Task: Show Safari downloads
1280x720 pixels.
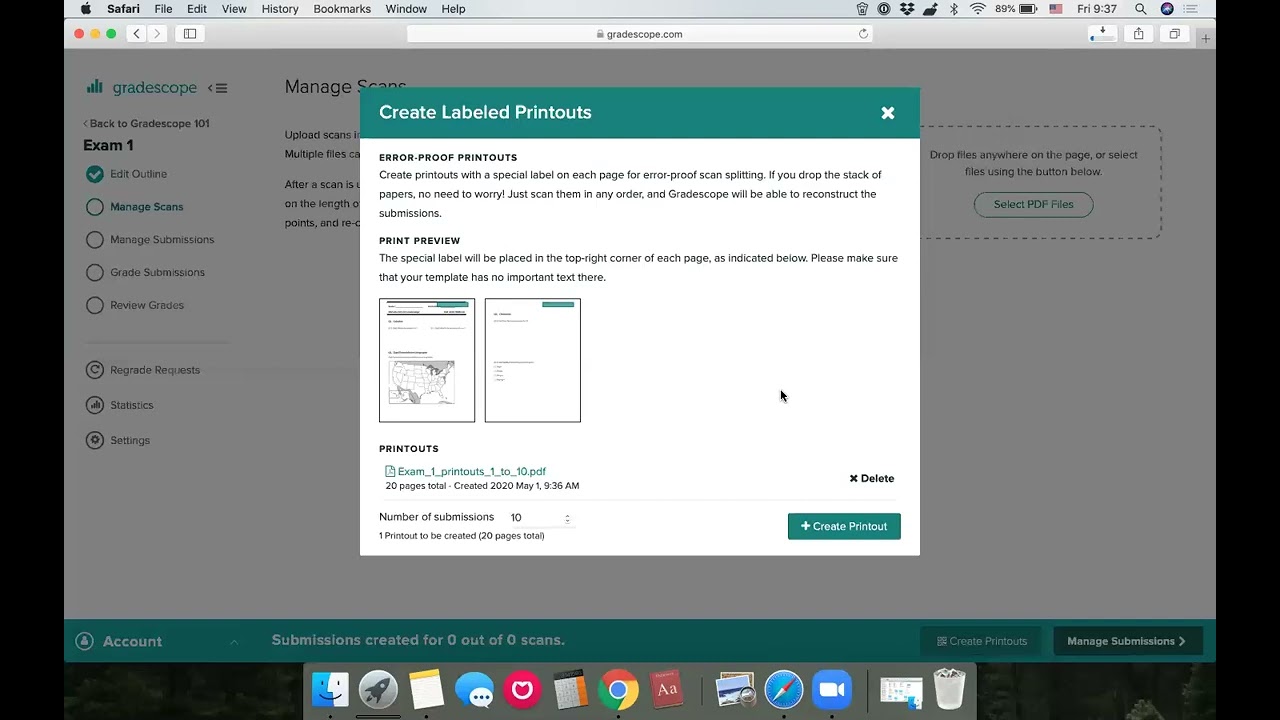Action: click(x=1102, y=34)
